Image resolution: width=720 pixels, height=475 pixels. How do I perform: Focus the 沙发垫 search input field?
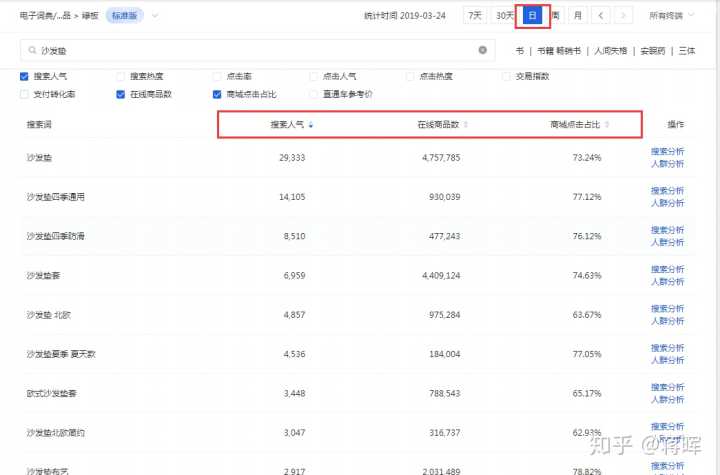pyautogui.click(x=250, y=49)
